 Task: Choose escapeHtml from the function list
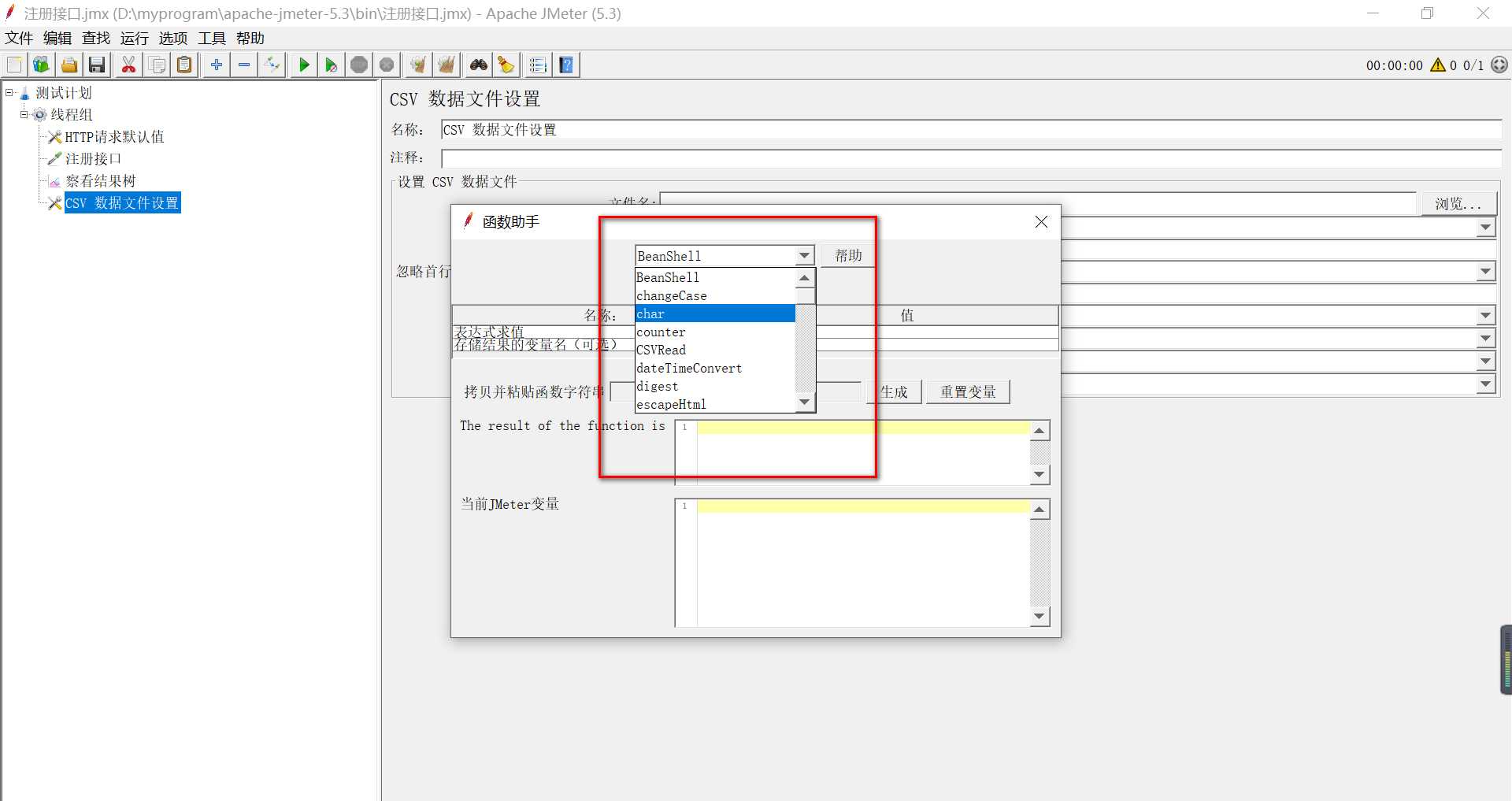pyautogui.click(x=715, y=404)
